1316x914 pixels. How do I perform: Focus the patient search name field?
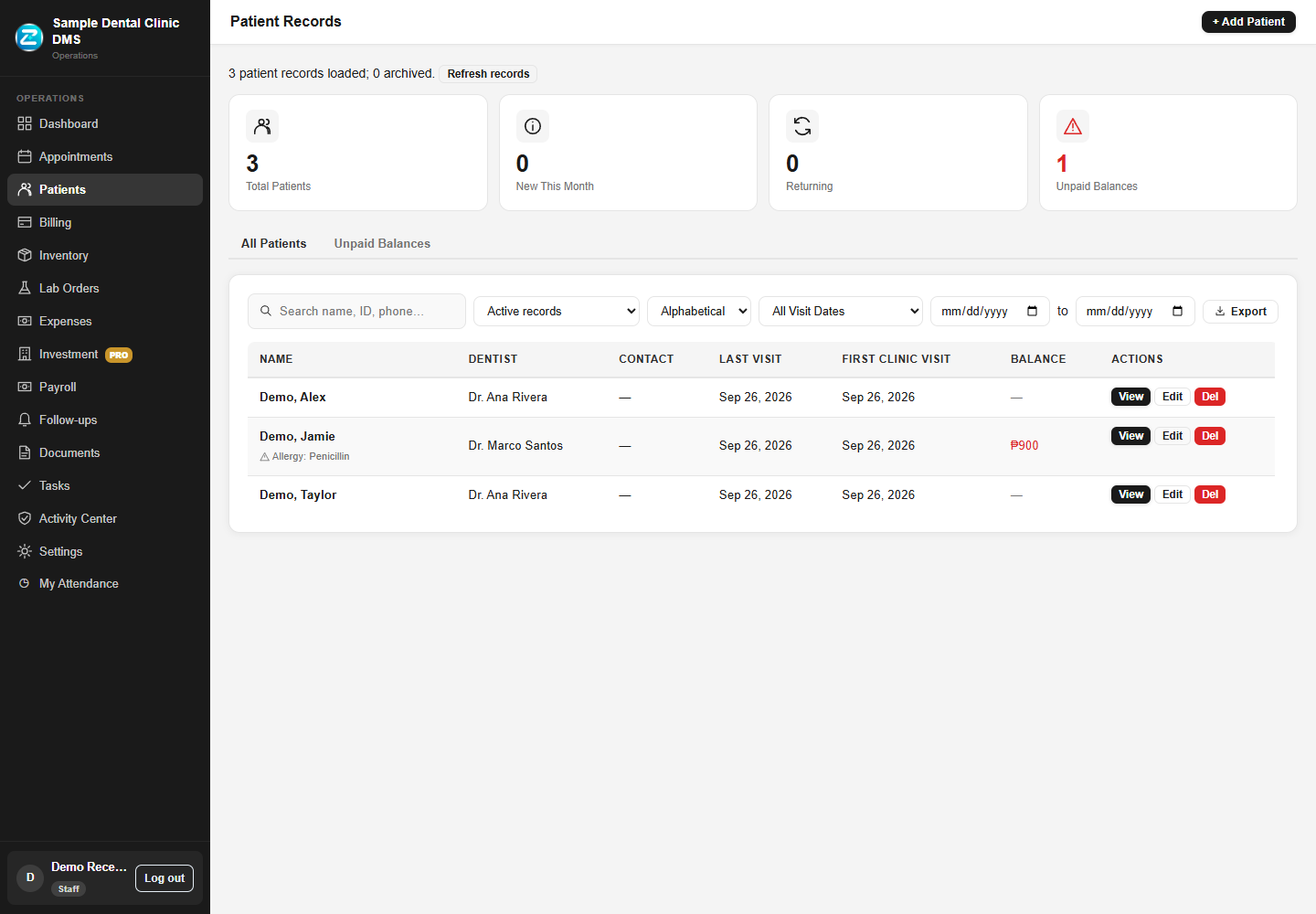pyautogui.click(x=356, y=311)
